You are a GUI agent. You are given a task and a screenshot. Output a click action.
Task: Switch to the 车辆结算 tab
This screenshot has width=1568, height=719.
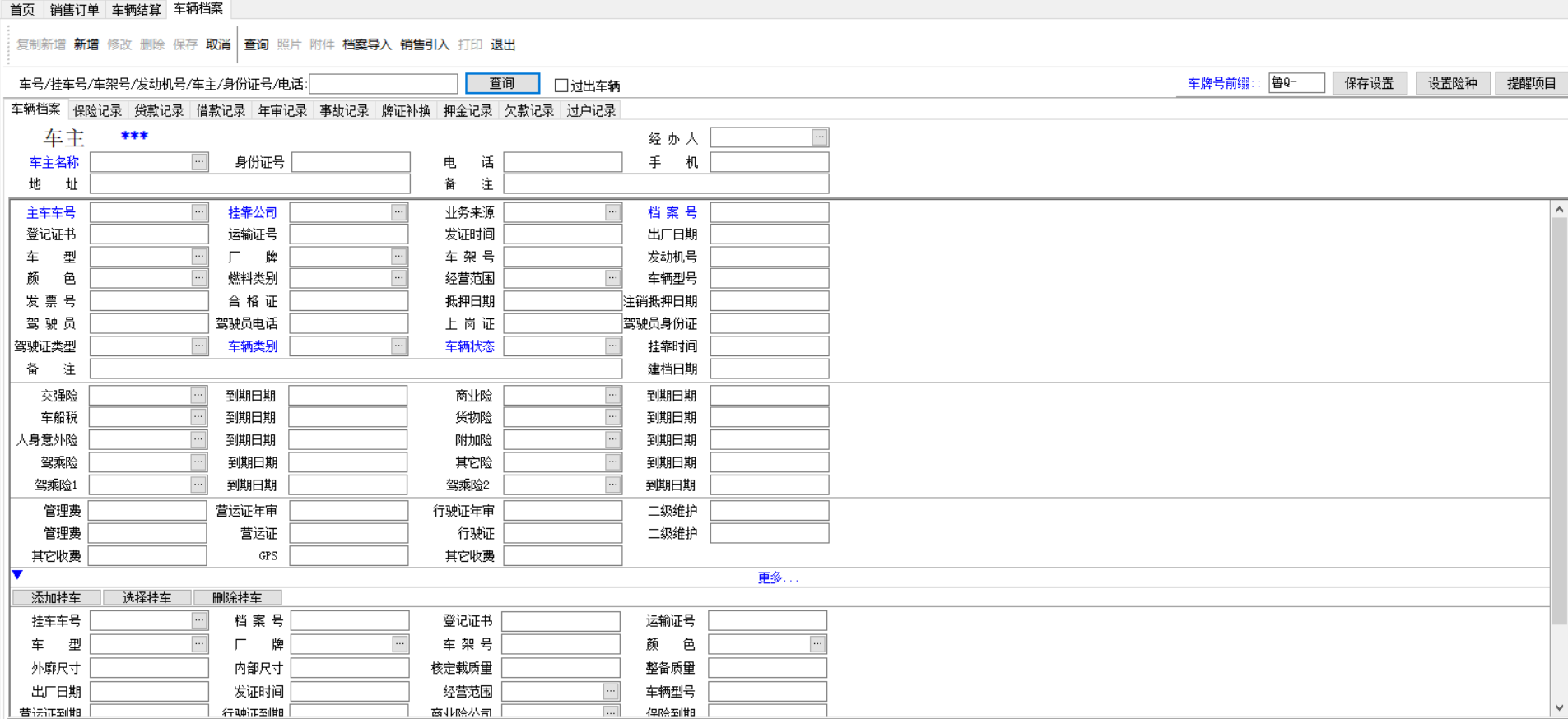tap(136, 10)
